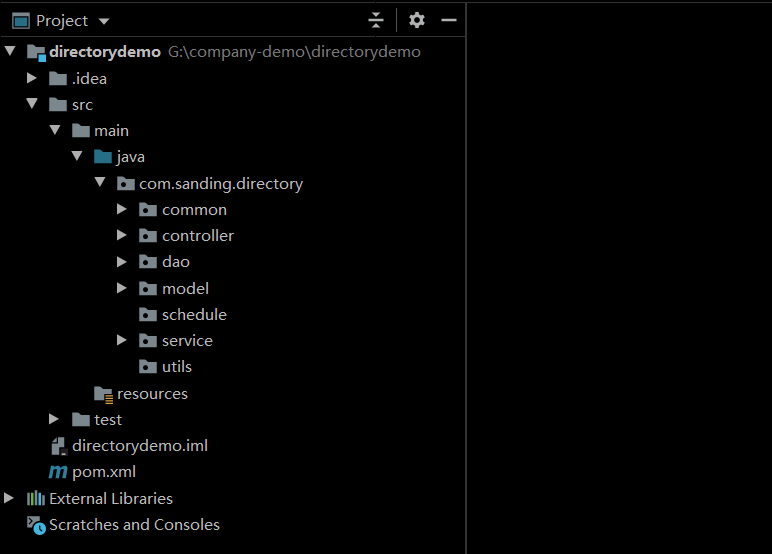Select the utils package label
The width and height of the screenshot is (772, 554).
coord(177,367)
